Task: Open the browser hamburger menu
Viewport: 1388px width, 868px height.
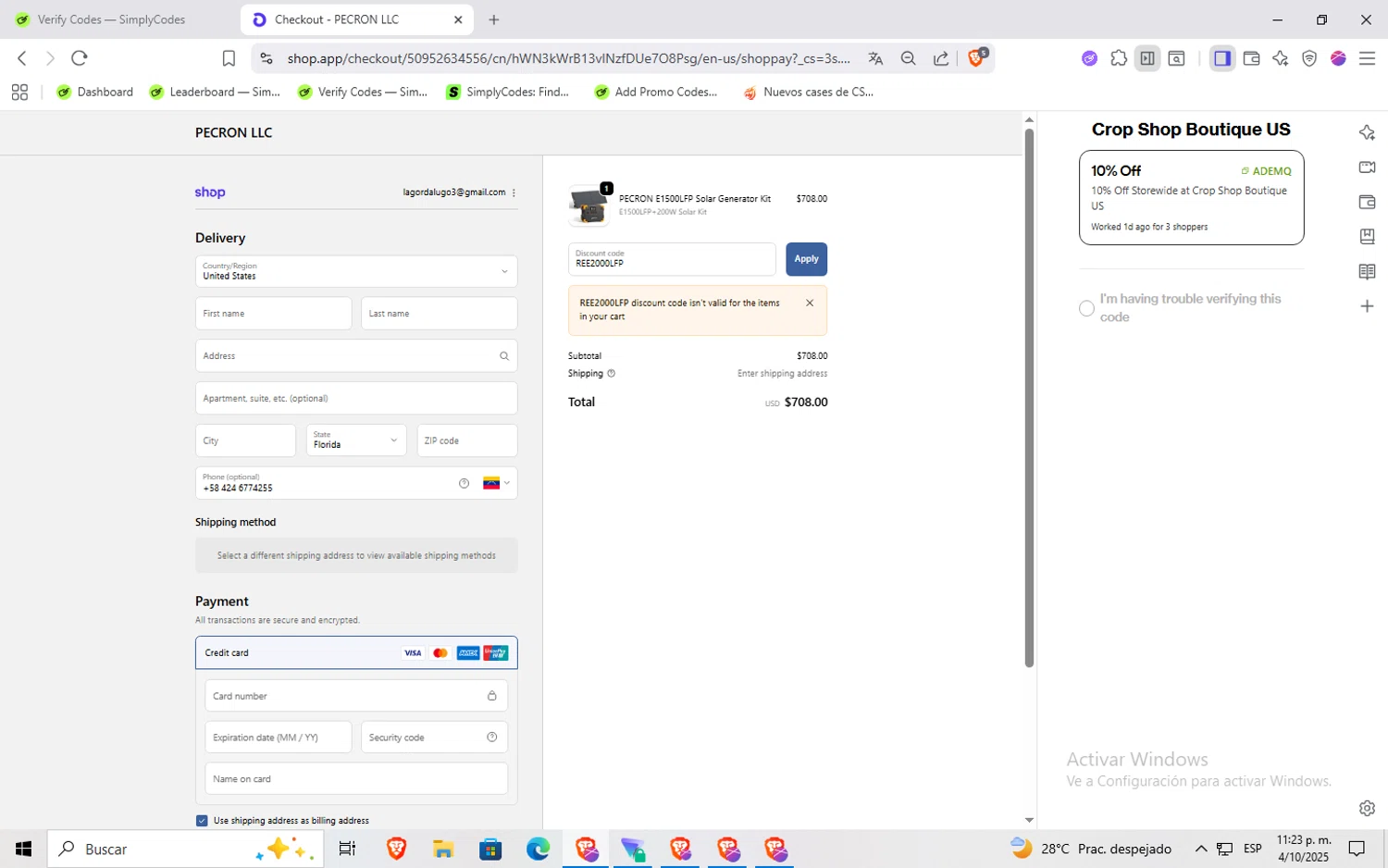Action: coord(1367,58)
